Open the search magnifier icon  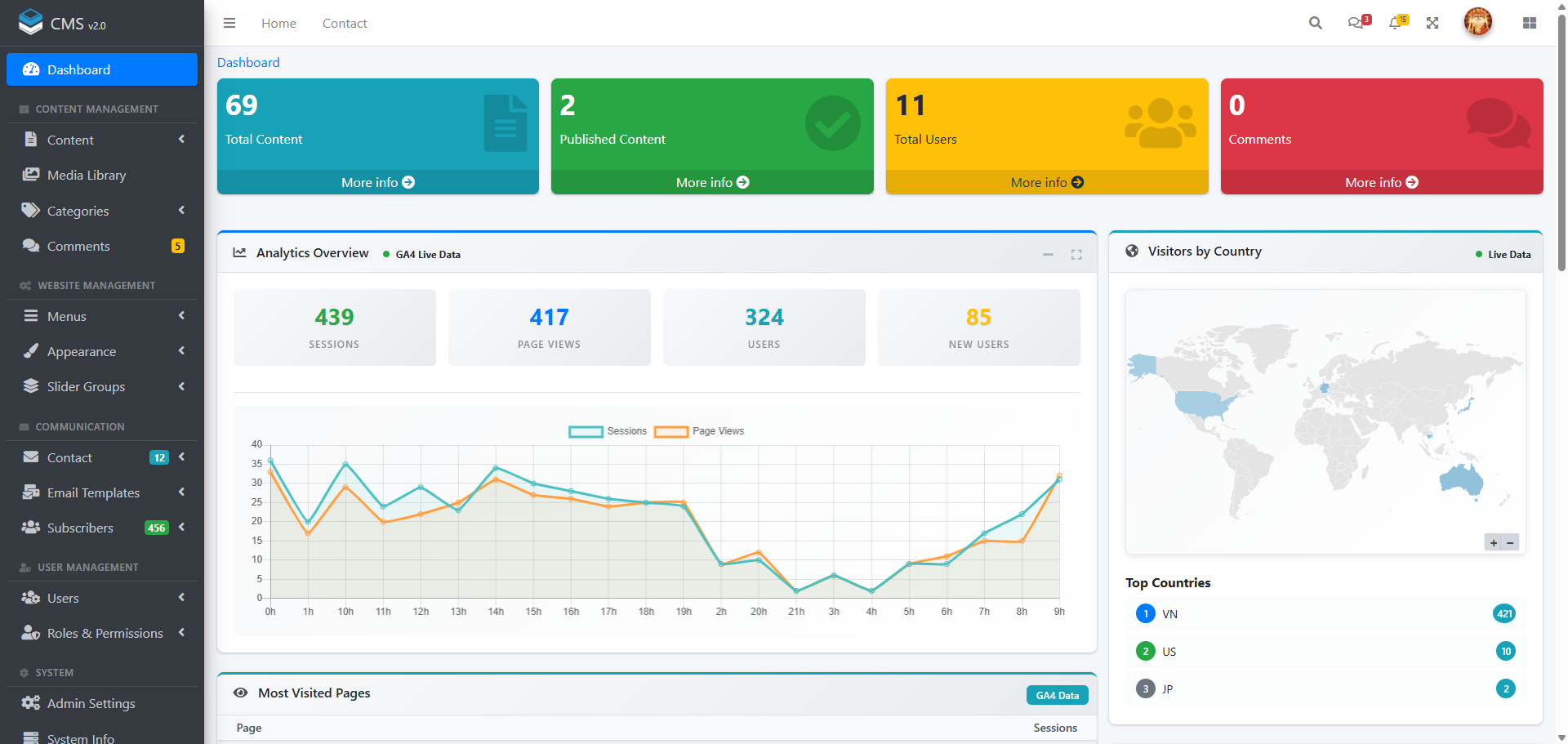(1315, 23)
